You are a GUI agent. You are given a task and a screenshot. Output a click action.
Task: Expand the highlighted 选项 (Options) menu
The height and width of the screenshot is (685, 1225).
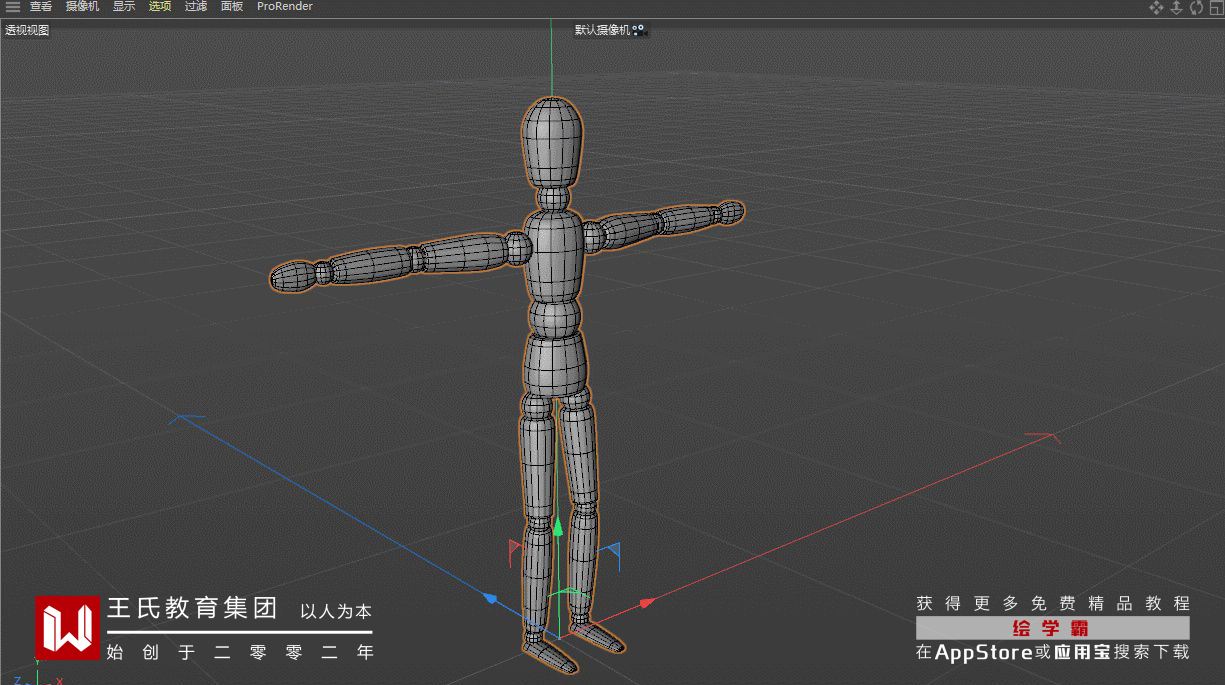tap(160, 7)
